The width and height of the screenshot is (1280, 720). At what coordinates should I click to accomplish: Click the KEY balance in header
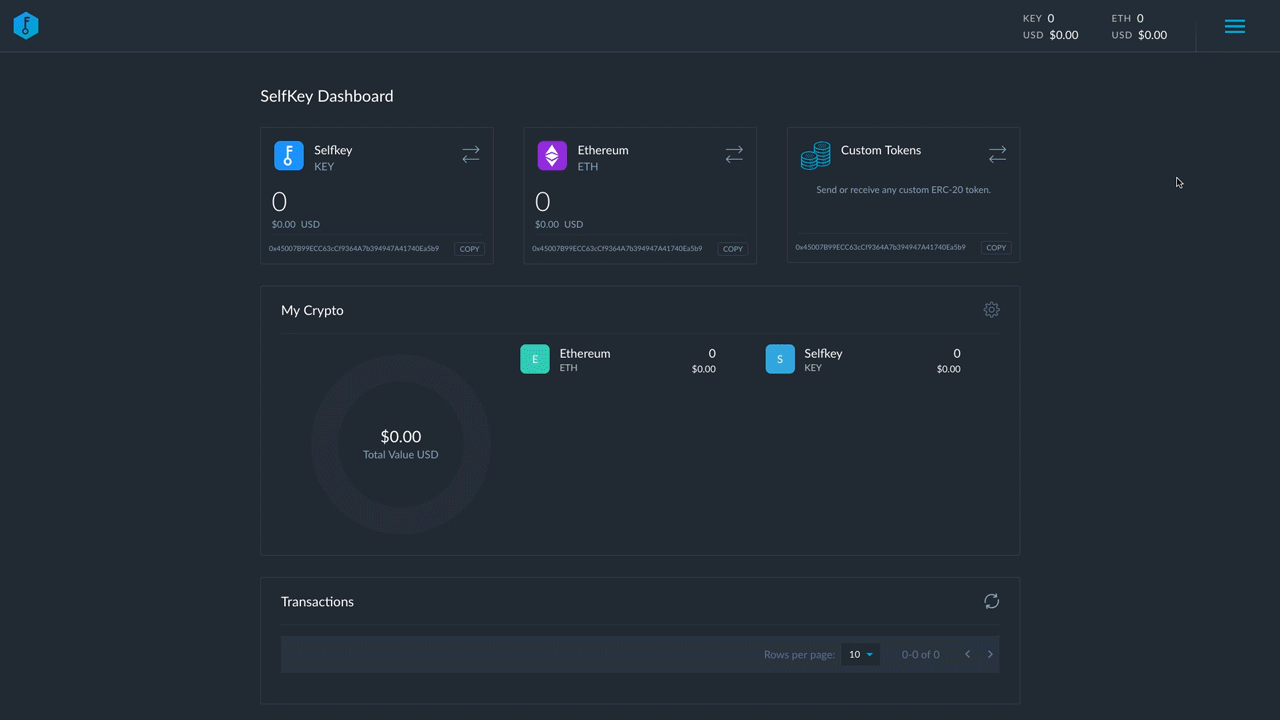point(1050,26)
